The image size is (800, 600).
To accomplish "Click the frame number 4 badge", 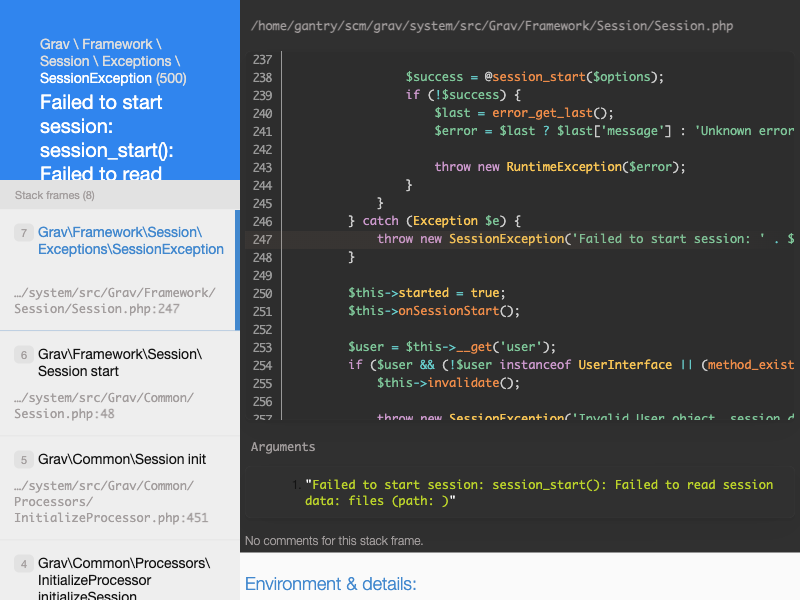I will [x=23, y=564].
